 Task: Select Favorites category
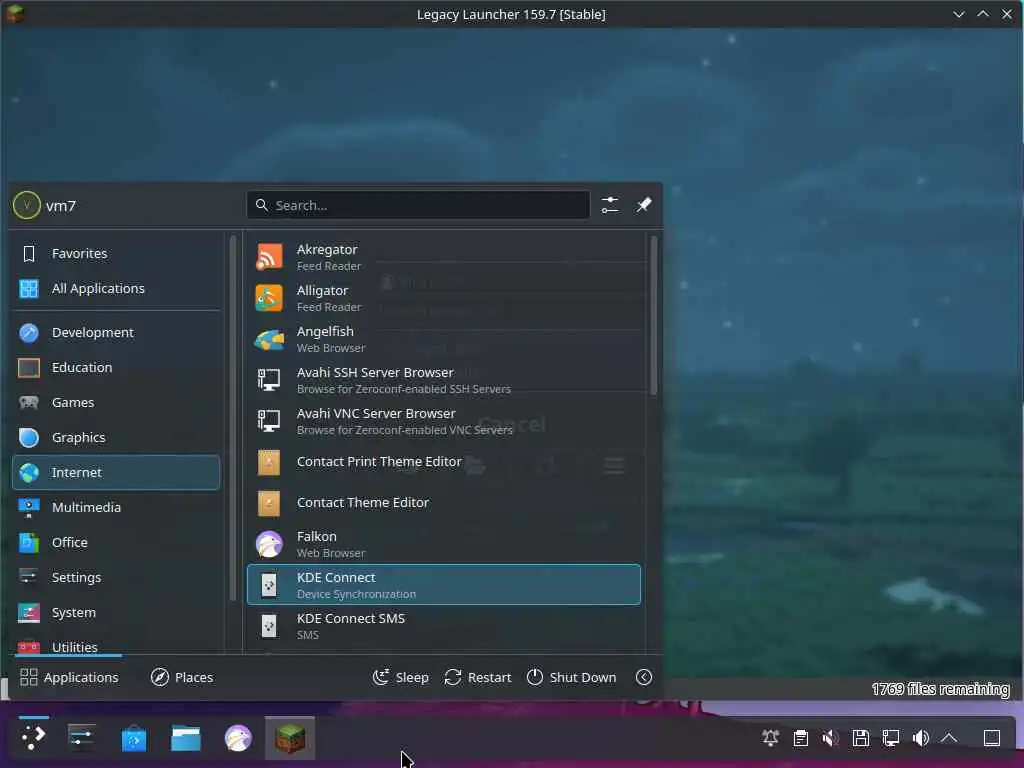116,253
